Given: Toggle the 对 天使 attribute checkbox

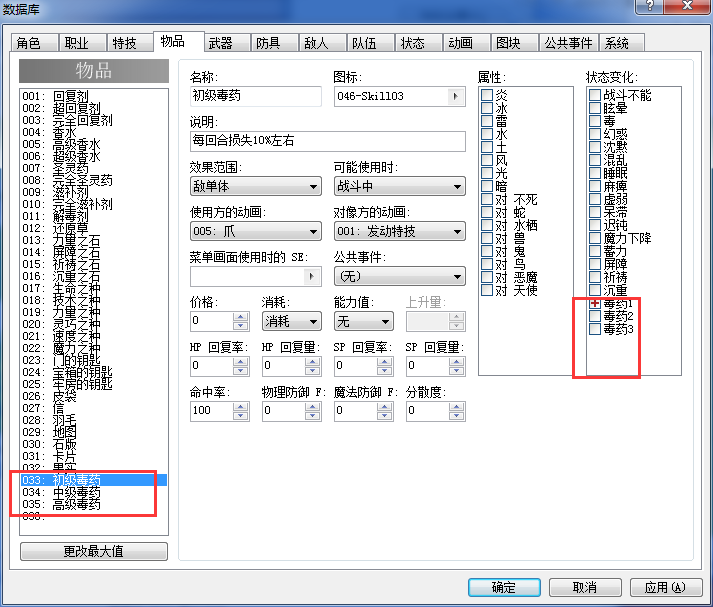Looking at the screenshot, I should pos(487,290).
